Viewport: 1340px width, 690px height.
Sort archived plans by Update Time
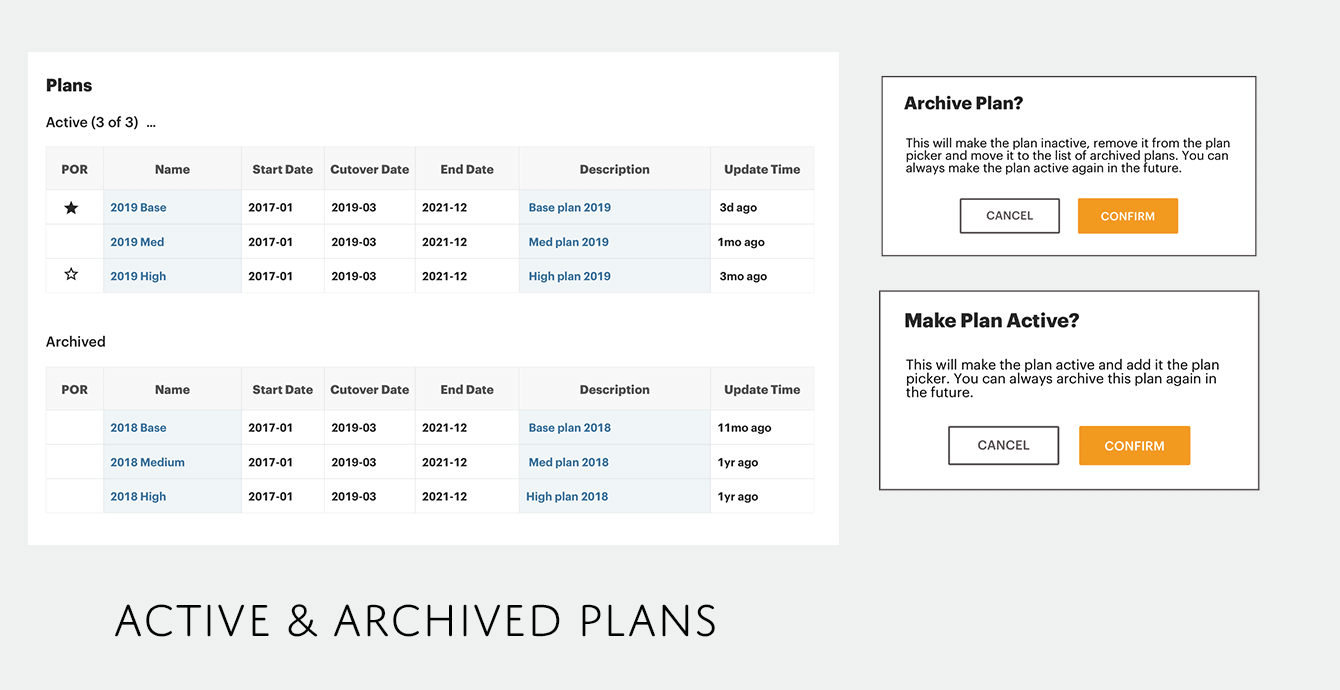761,389
